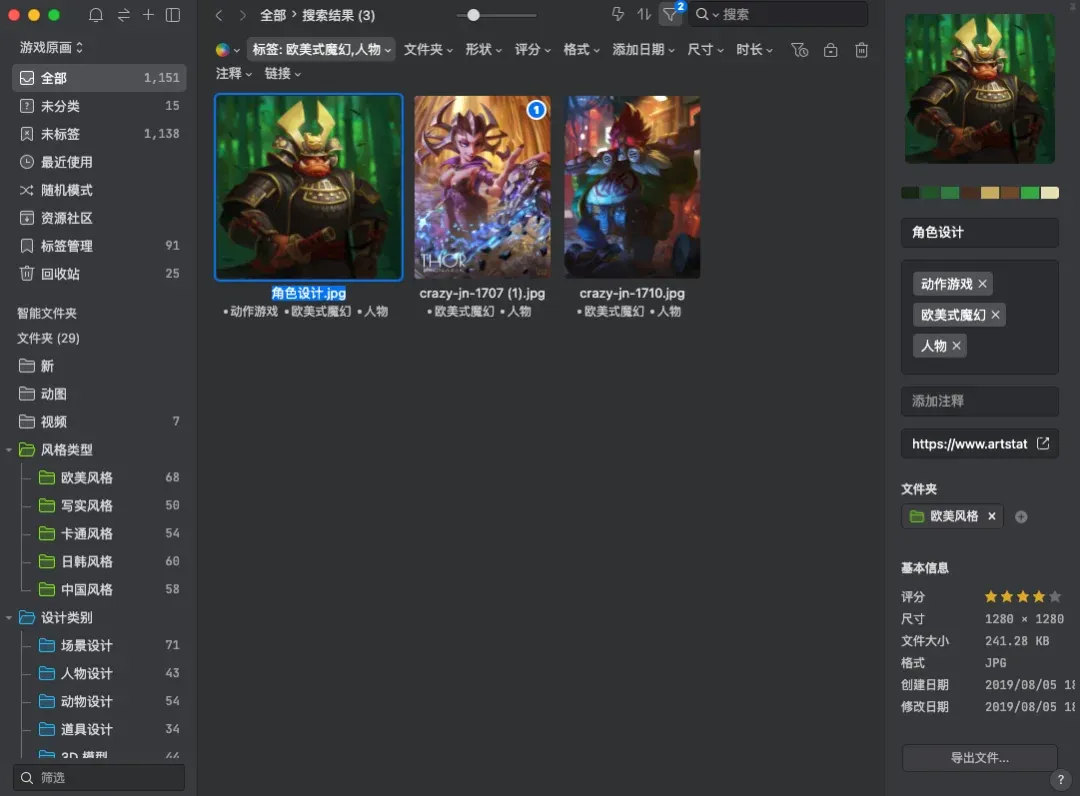
Task: Remove the 欧美式魔幻 tag
Action: tap(995, 315)
